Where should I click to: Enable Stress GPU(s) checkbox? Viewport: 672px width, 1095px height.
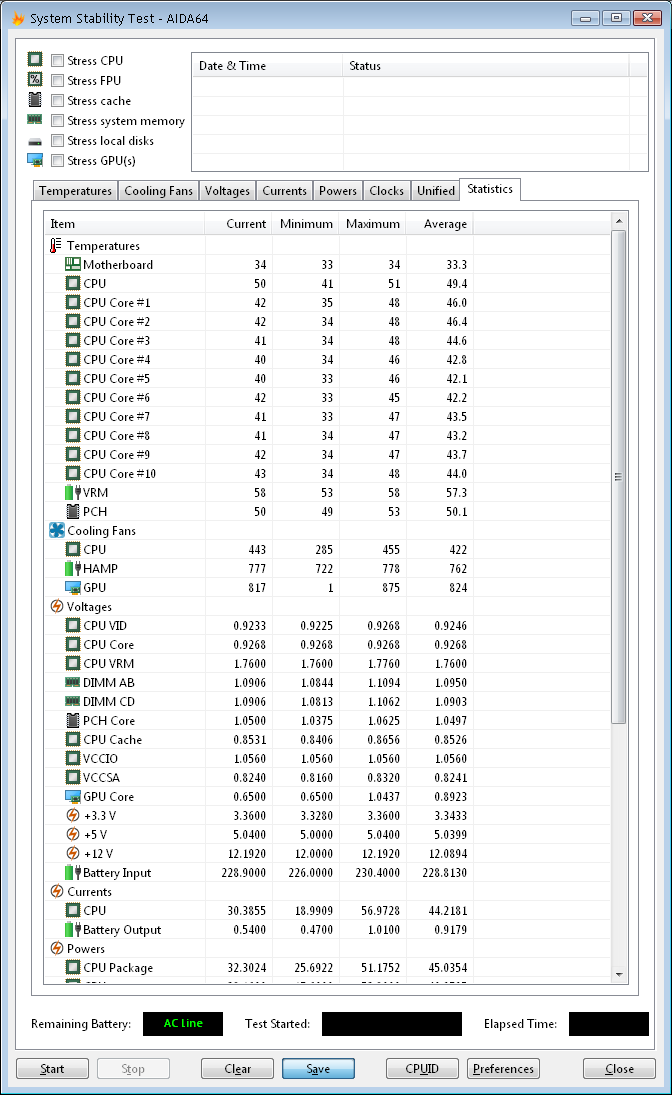click(x=57, y=161)
